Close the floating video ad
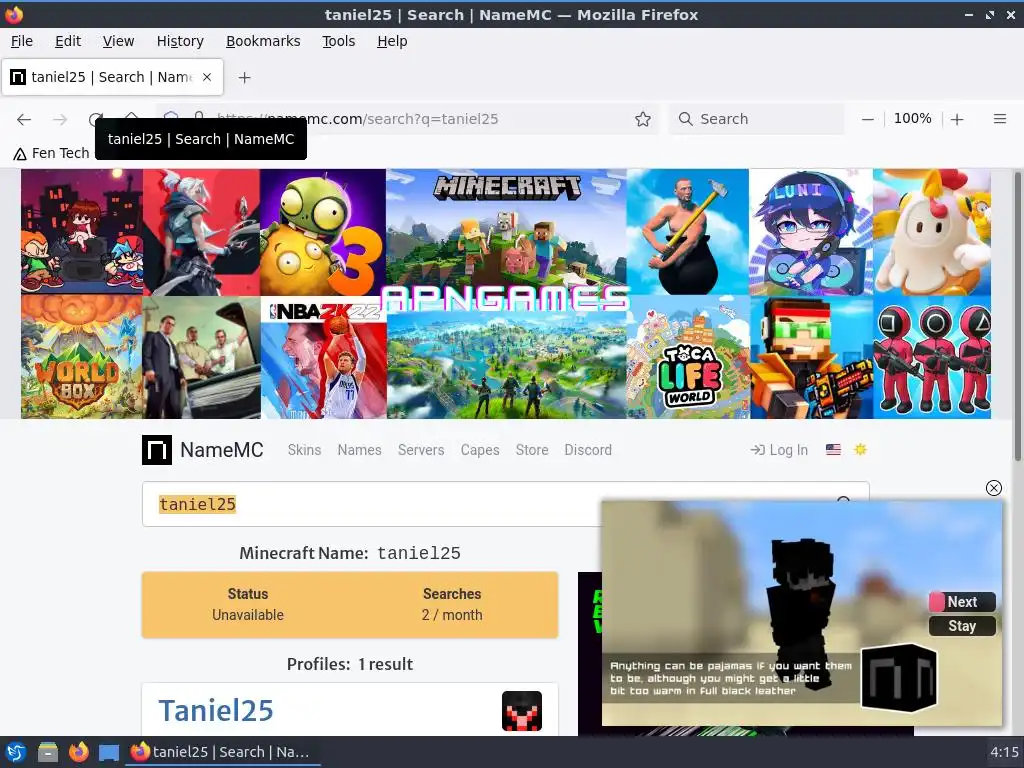The image size is (1024, 768). coord(993,488)
